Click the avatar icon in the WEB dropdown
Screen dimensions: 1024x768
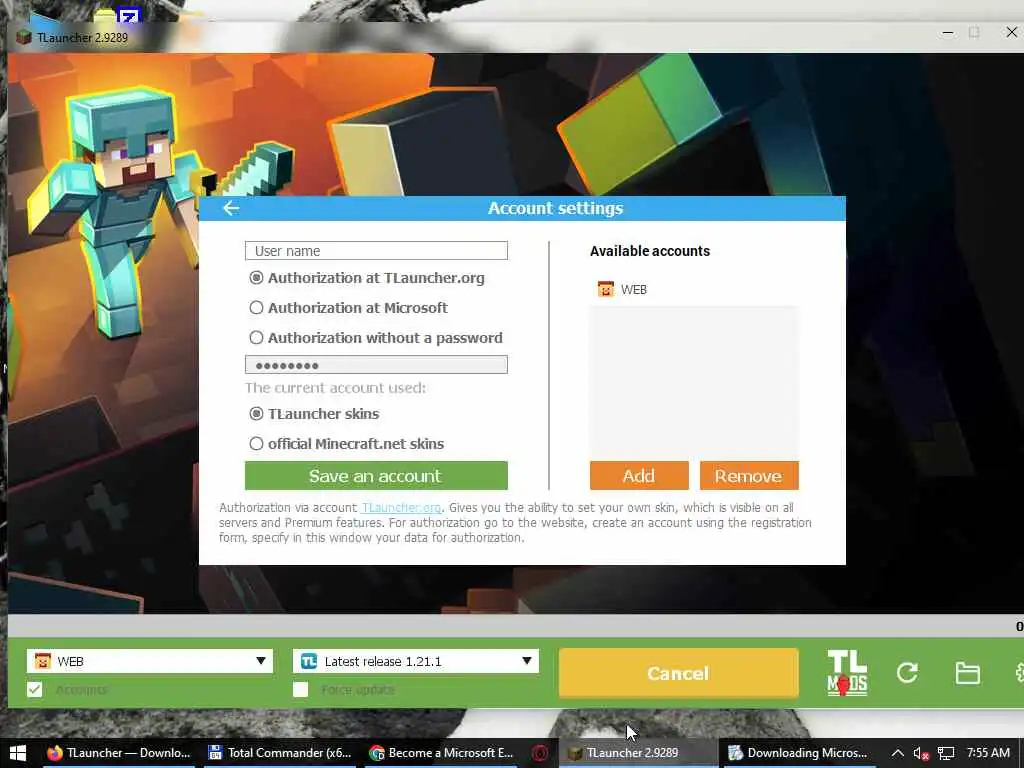pyautogui.click(x=42, y=661)
